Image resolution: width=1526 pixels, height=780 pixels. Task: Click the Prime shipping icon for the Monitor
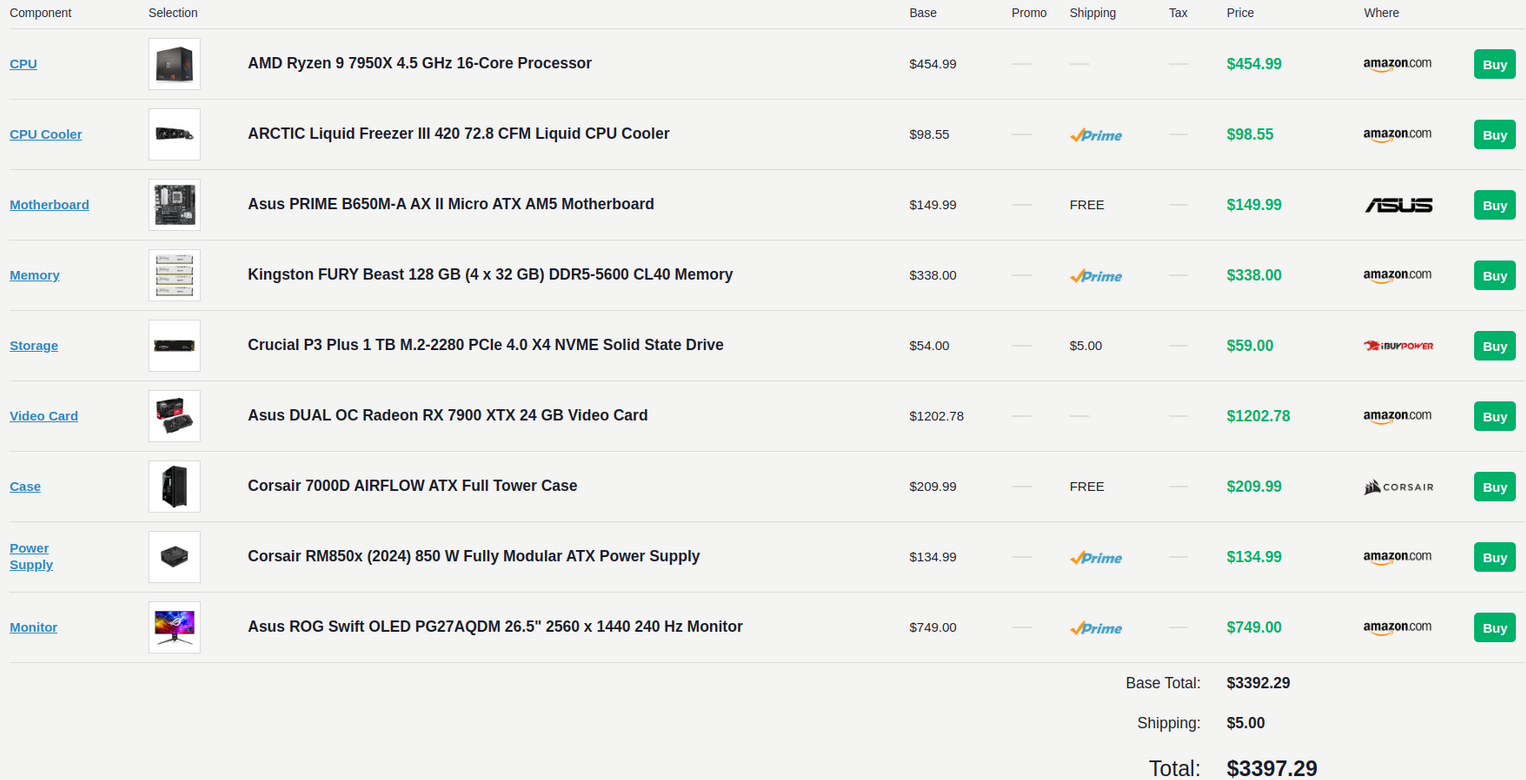pyautogui.click(x=1096, y=628)
